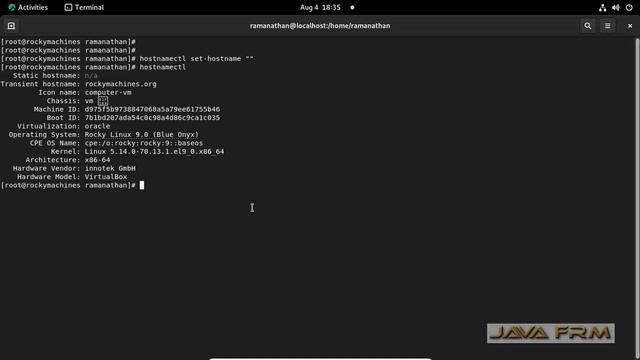Open the power system menu icon
Screen dimensions: 640x360
coord(629,7)
